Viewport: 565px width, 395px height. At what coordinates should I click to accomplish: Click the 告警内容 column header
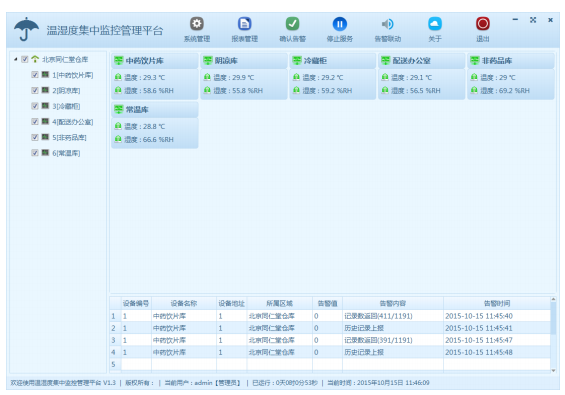click(x=393, y=303)
